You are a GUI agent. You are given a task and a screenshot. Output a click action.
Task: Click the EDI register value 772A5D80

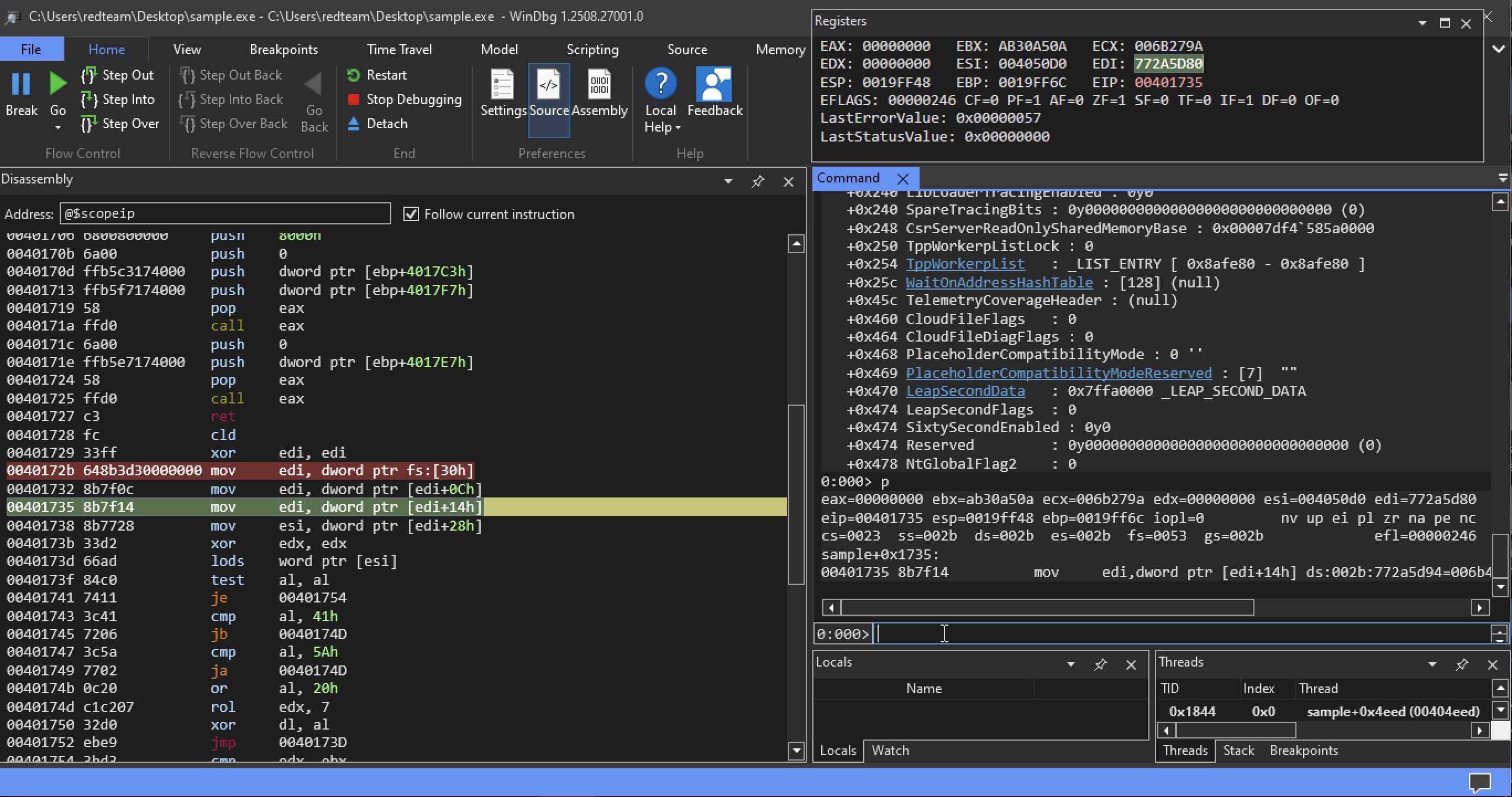point(1168,64)
